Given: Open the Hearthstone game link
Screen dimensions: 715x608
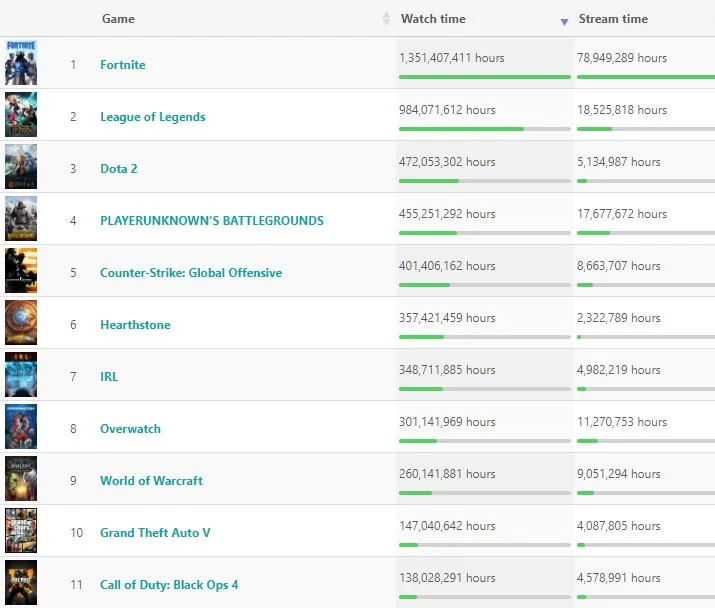Looking at the screenshot, I should pos(135,325).
